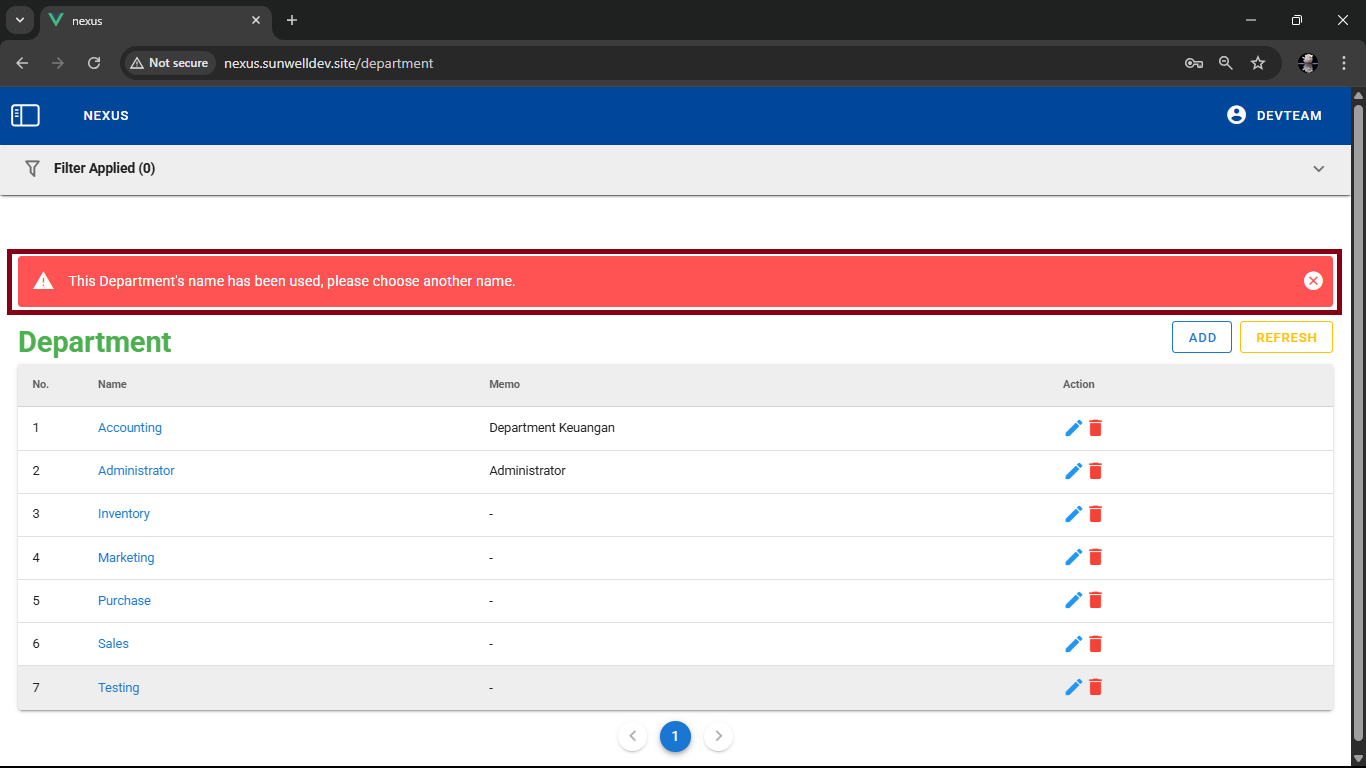Edit the Testing department with pencil icon
1366x768 pixels.
click(x=1073, y=687)
